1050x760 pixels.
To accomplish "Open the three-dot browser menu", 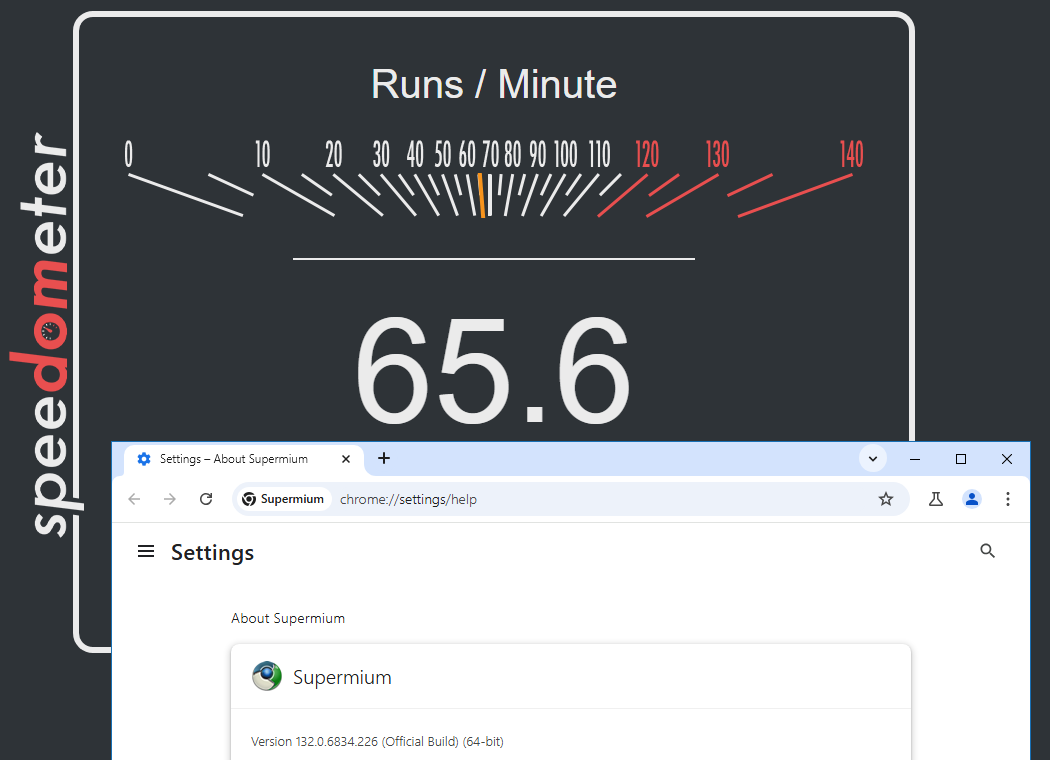I will click(1007, 499).
